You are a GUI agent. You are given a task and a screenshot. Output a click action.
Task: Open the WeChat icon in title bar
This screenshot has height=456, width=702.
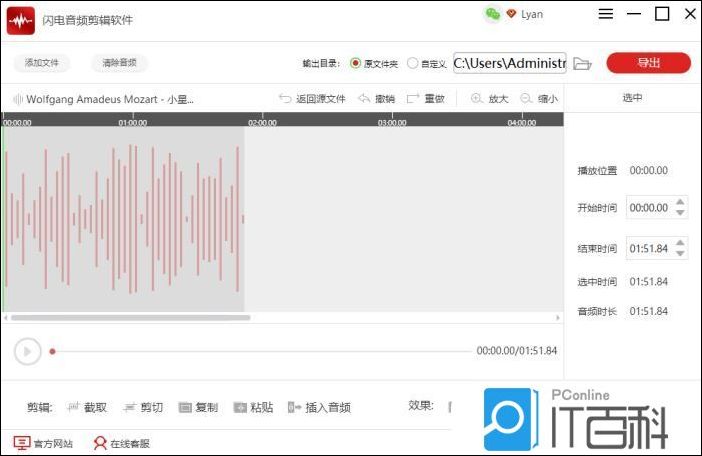point(492,14)
